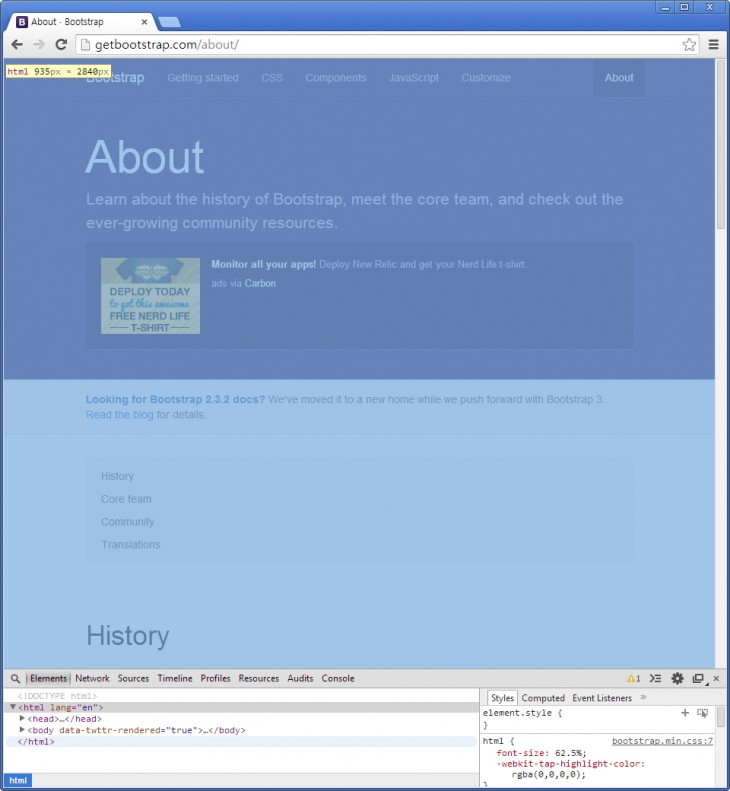Open the Customize navbar link
730x791 pixels.
tap(486, 78)
